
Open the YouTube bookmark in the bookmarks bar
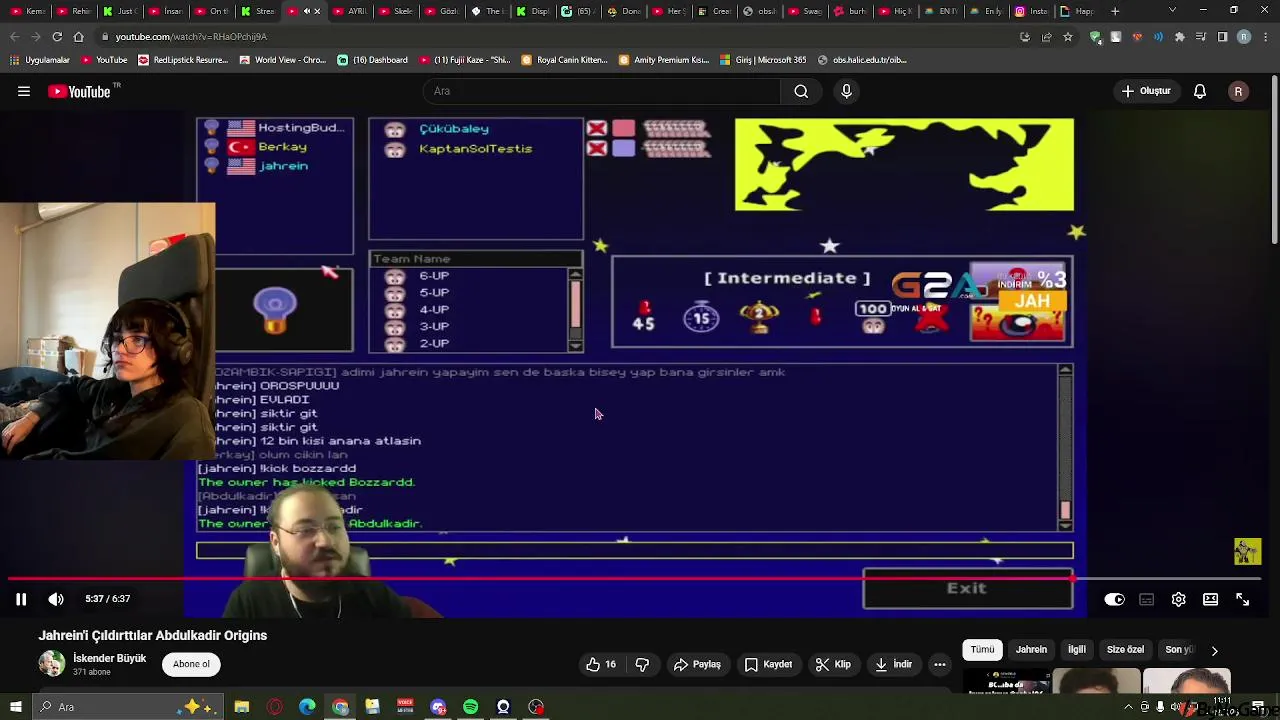pos(103,60)
